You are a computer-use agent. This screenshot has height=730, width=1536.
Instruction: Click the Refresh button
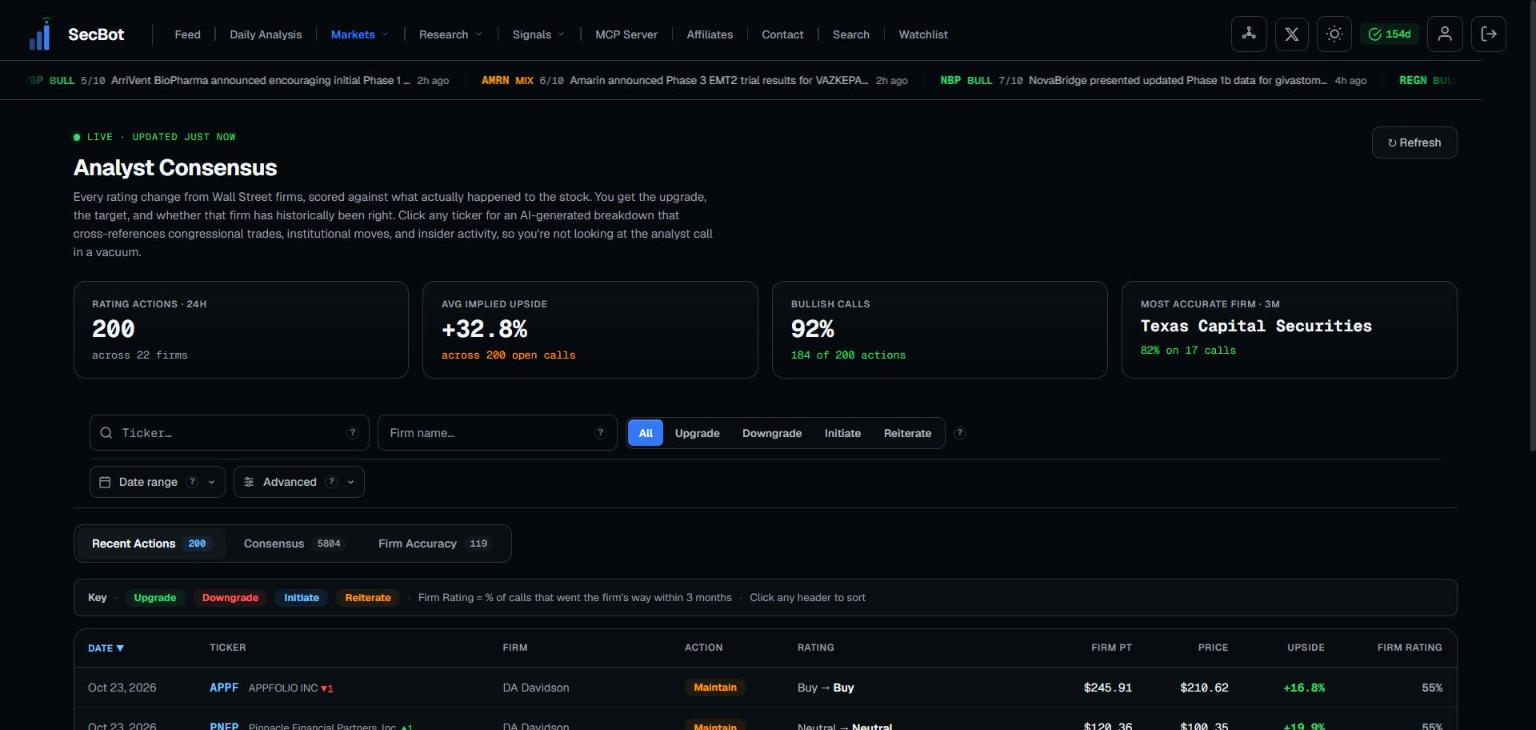pos(1414,143)
